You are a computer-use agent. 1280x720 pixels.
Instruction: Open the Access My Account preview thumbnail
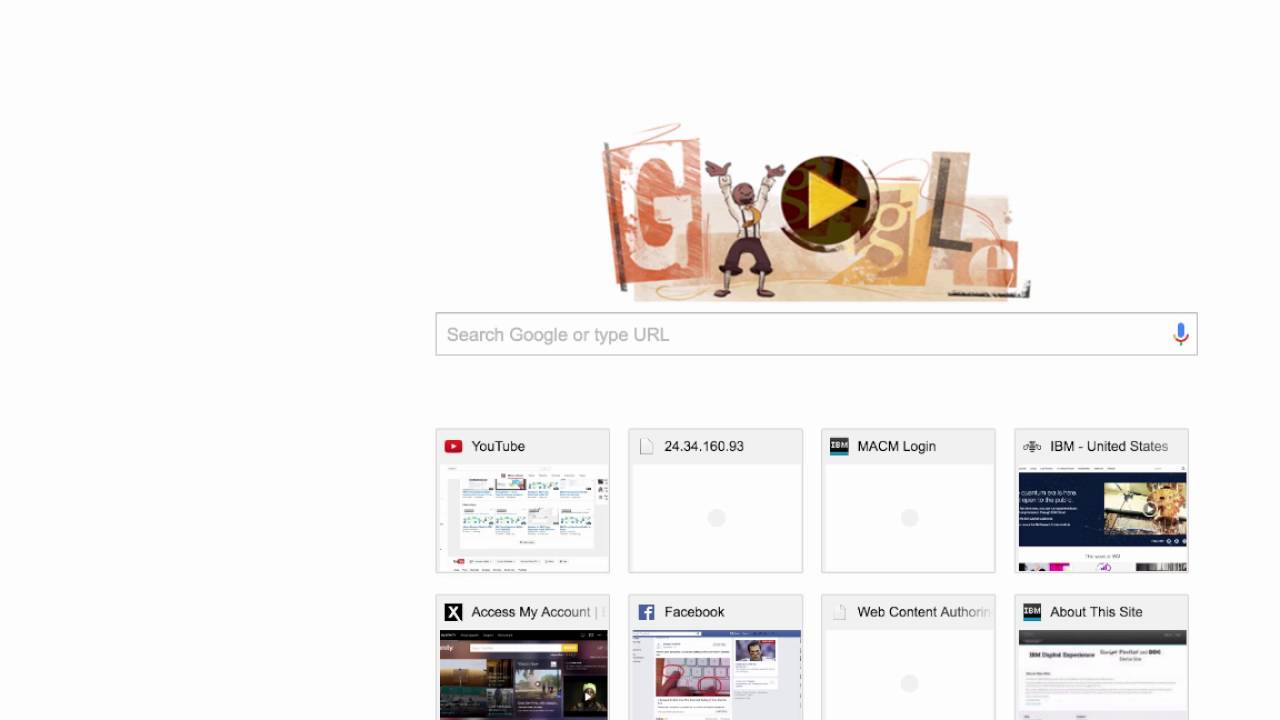coord(523,675)
